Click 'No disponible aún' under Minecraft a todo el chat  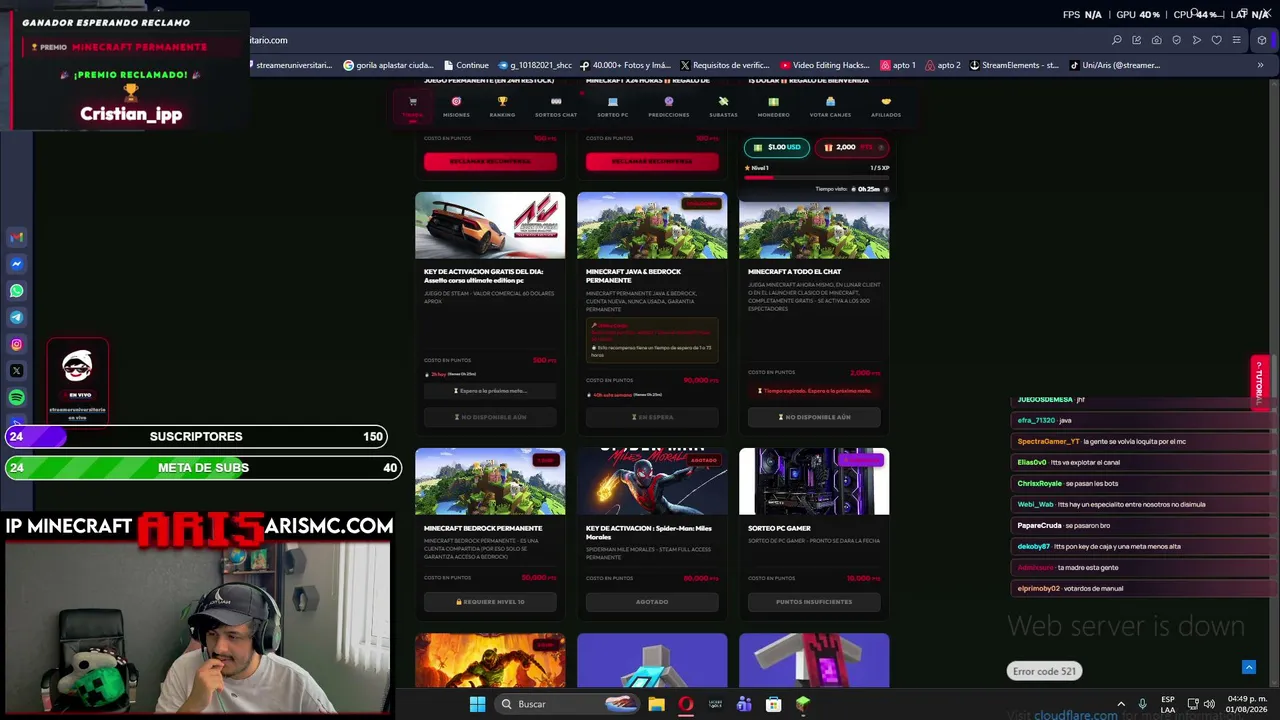click(x=814, y=417)
